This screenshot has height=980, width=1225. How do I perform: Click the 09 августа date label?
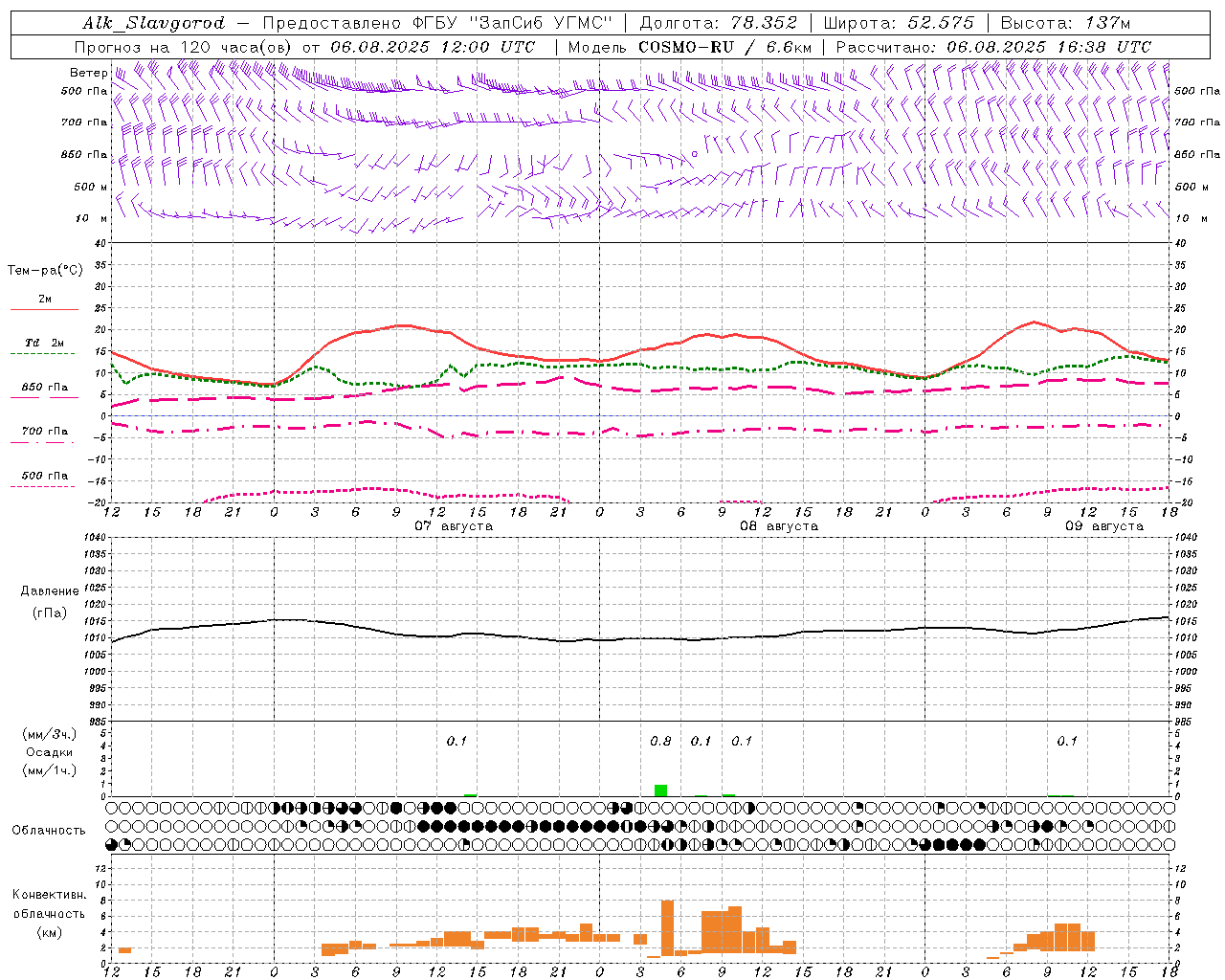[x=1104, y=526]
